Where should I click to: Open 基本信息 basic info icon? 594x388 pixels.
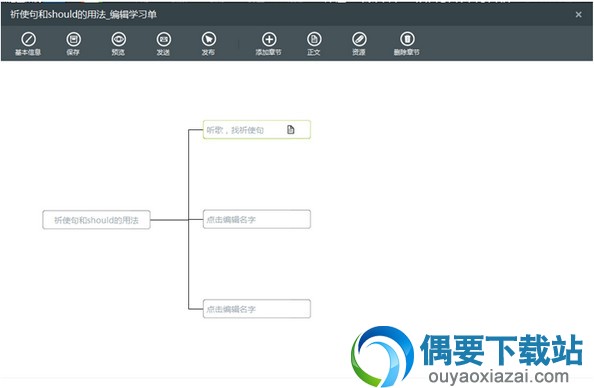[x=28, y=39]
